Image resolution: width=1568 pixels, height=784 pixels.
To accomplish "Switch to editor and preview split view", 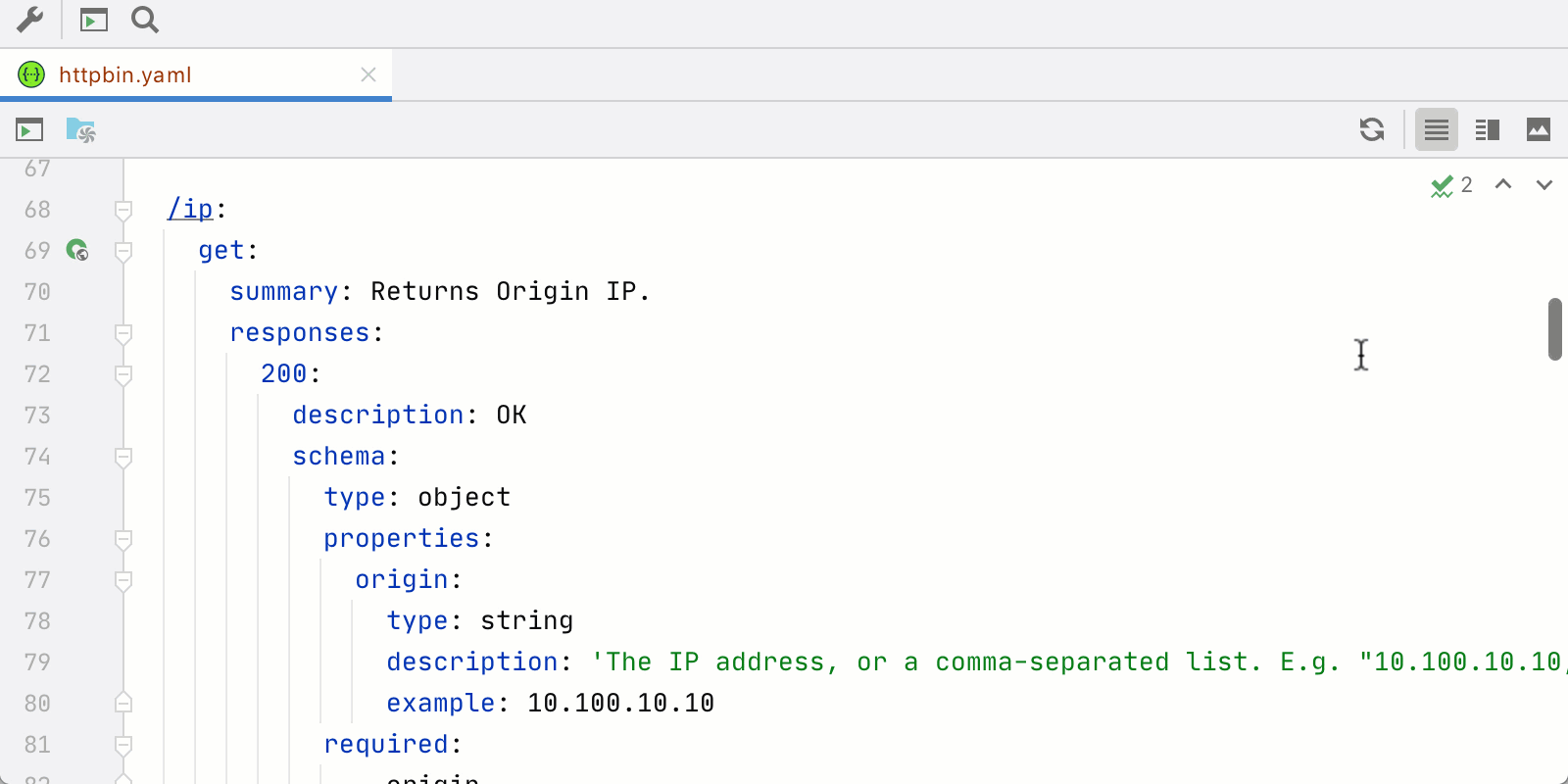I will point(1488,129).
